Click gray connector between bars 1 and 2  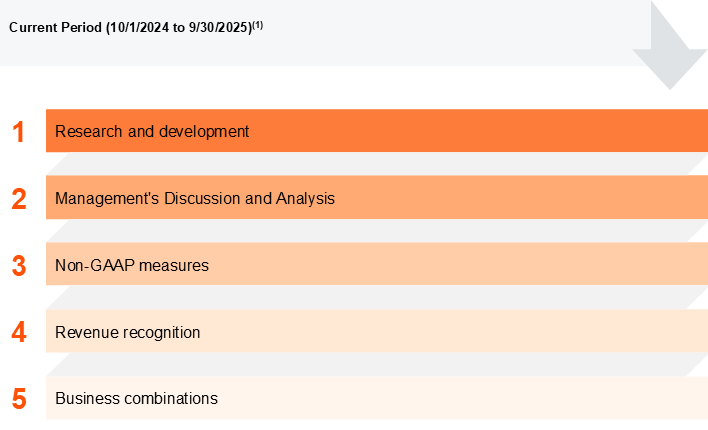pyautogui.click(x=376, y=164)
